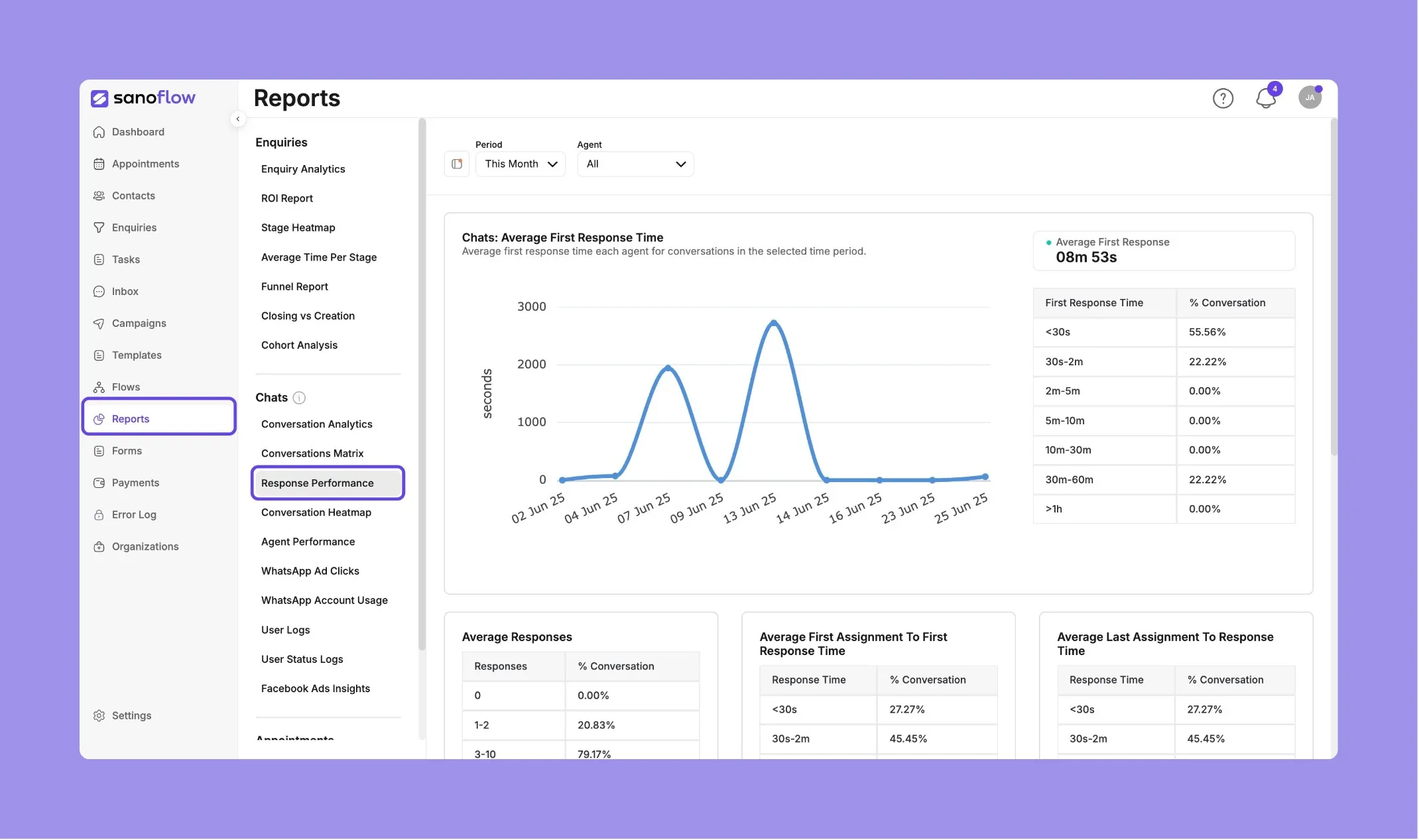
Task: Click the Inbox chat bubble icon
Action: (x=99, y=291)
